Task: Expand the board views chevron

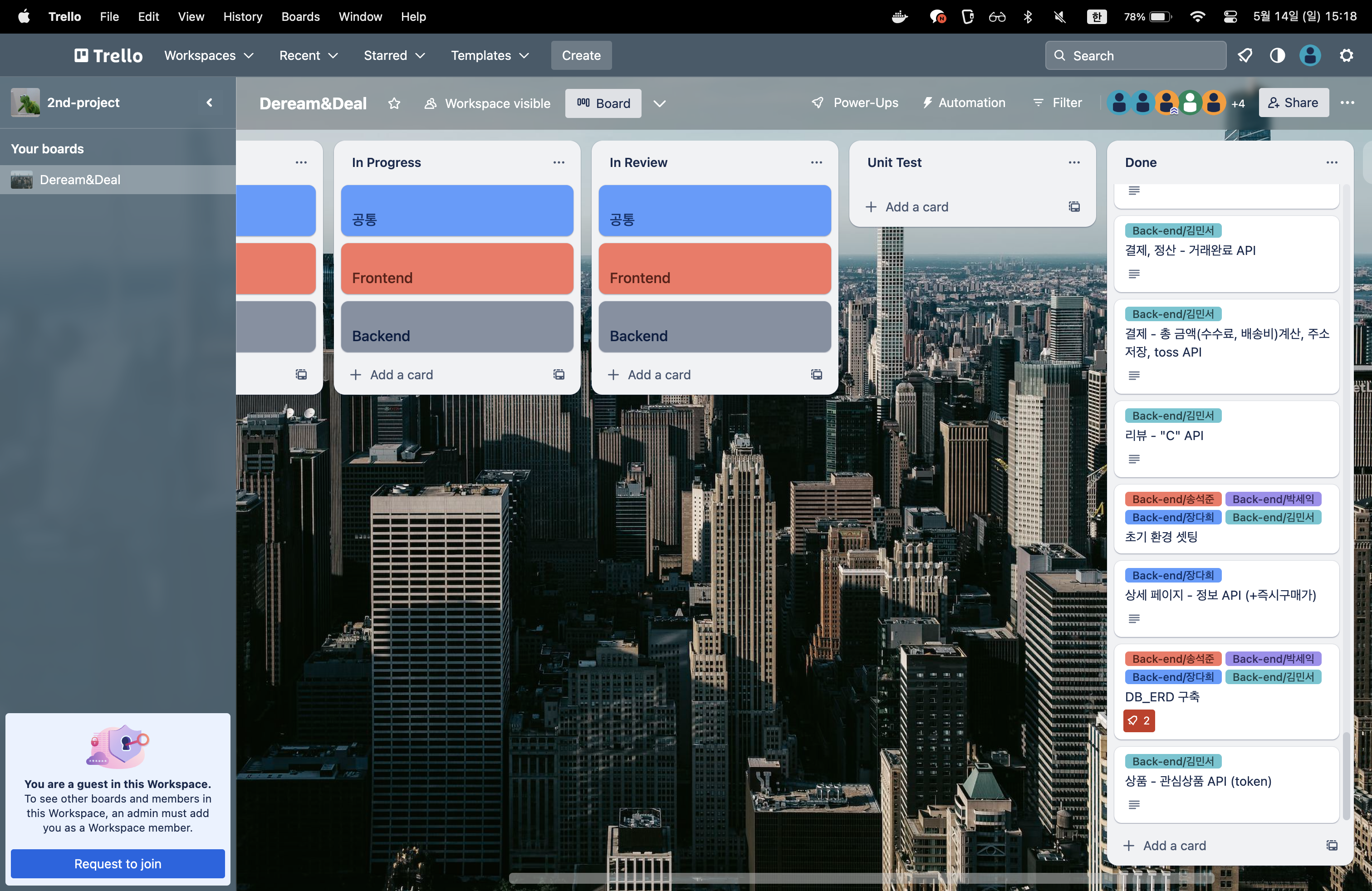Action: (x=660, y=103)
